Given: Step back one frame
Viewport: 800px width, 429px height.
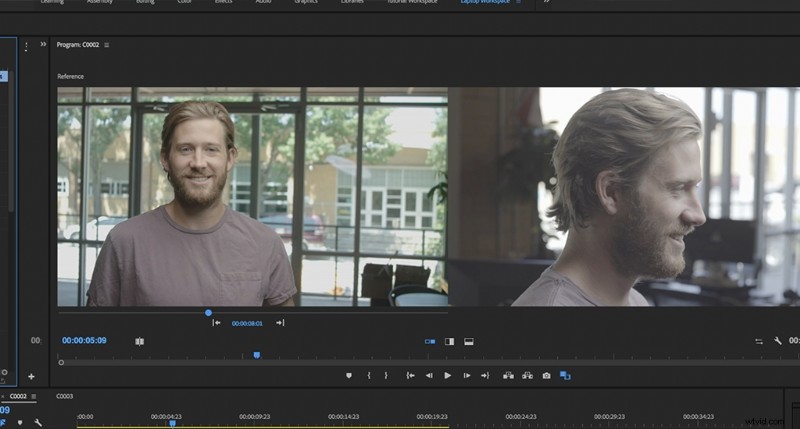Looking at the screenshot, I should [429, 375].
